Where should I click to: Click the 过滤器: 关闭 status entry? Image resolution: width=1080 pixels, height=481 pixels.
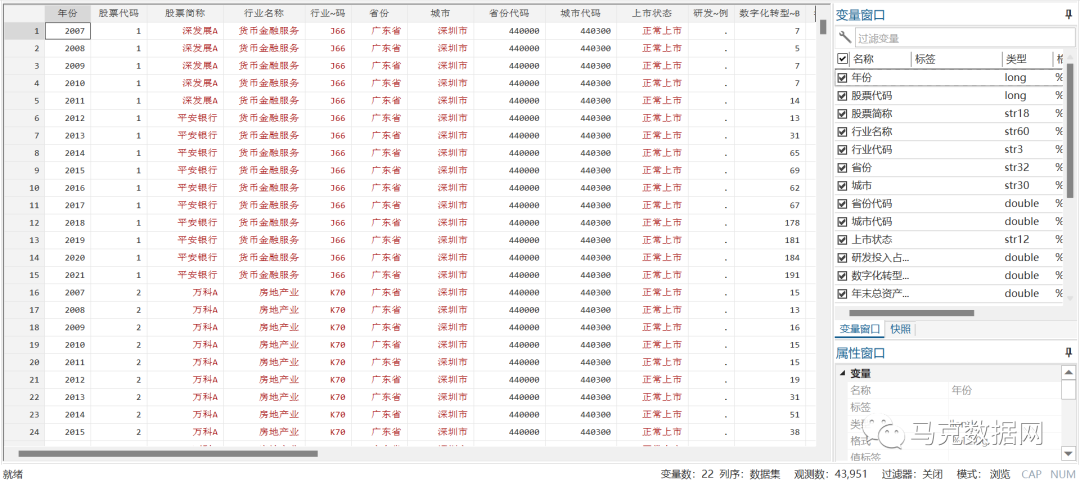pos(912,474)
